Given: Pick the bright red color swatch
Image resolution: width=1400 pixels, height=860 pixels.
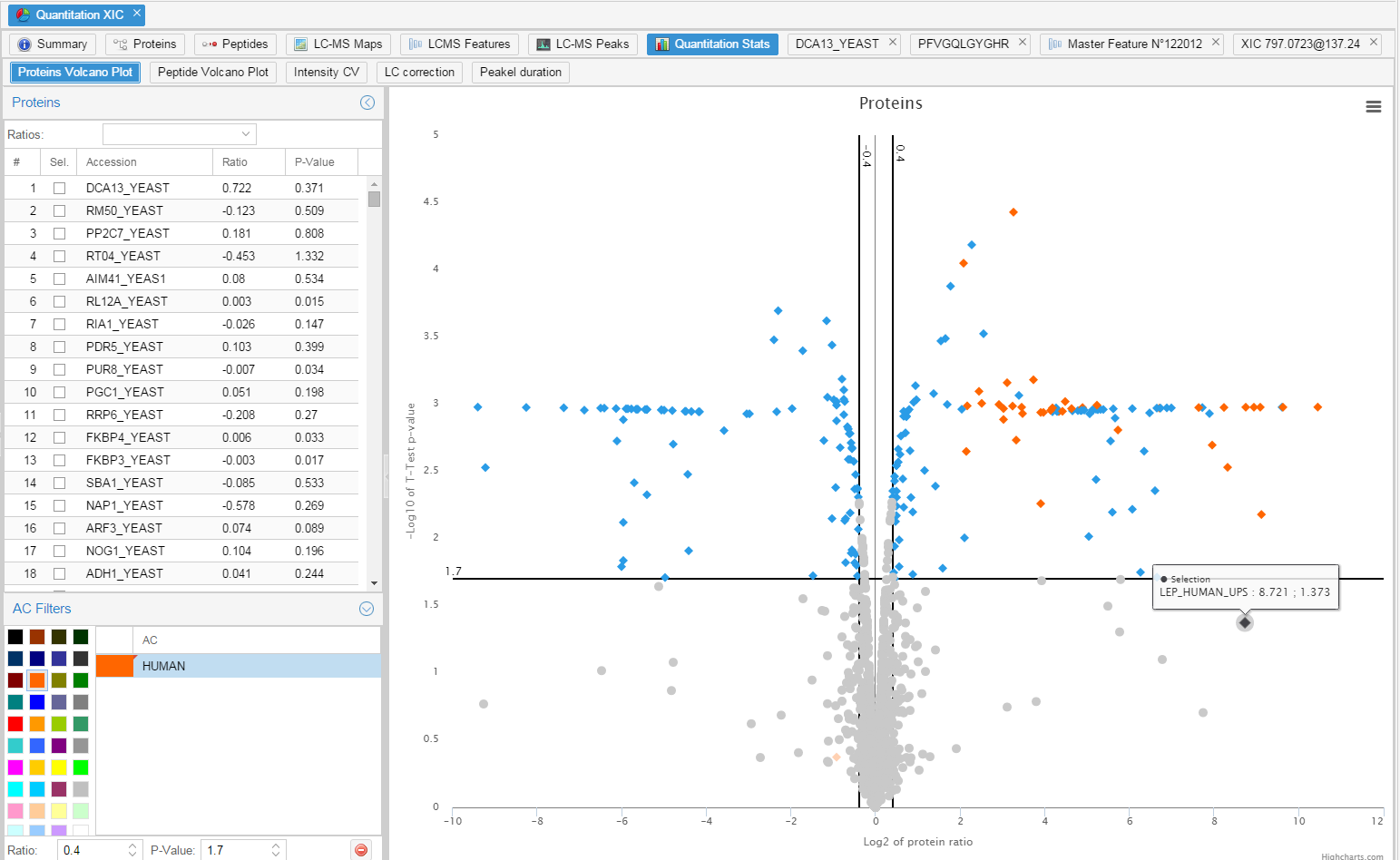Looking at the screenshot, I should pyautogui.click(x=15, y=723).
